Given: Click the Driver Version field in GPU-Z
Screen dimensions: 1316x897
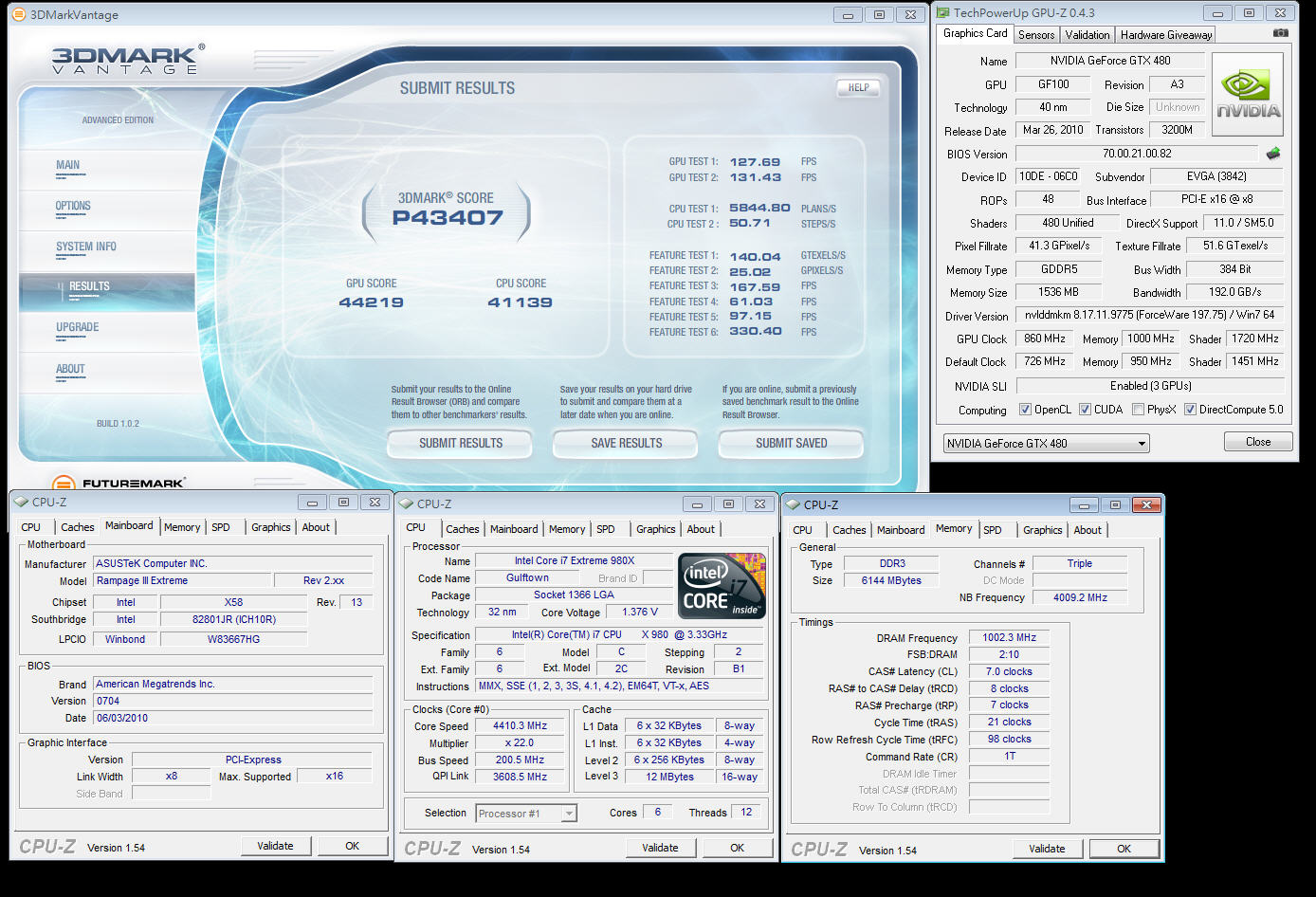Looking at the screenshot, I should [x=1149, y=315].
